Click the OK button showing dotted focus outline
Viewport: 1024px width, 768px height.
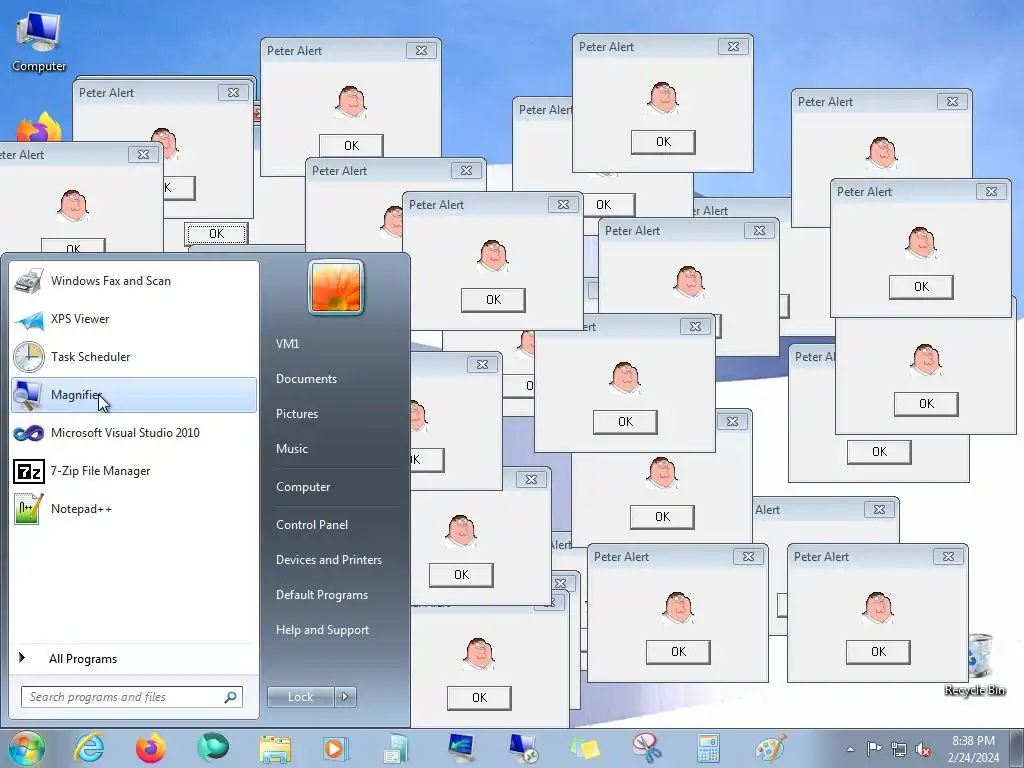[x=216, y=234]
